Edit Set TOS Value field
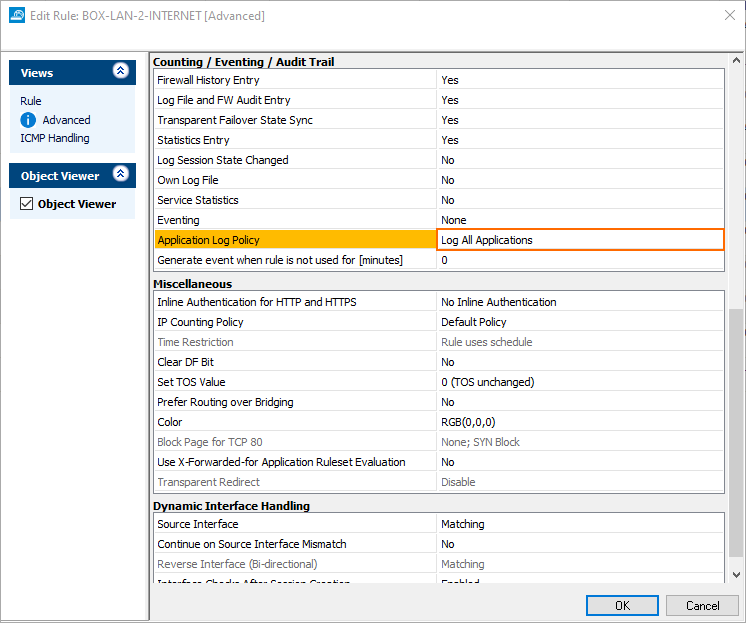The image size is (746, 623). click(x=580, y=382)
